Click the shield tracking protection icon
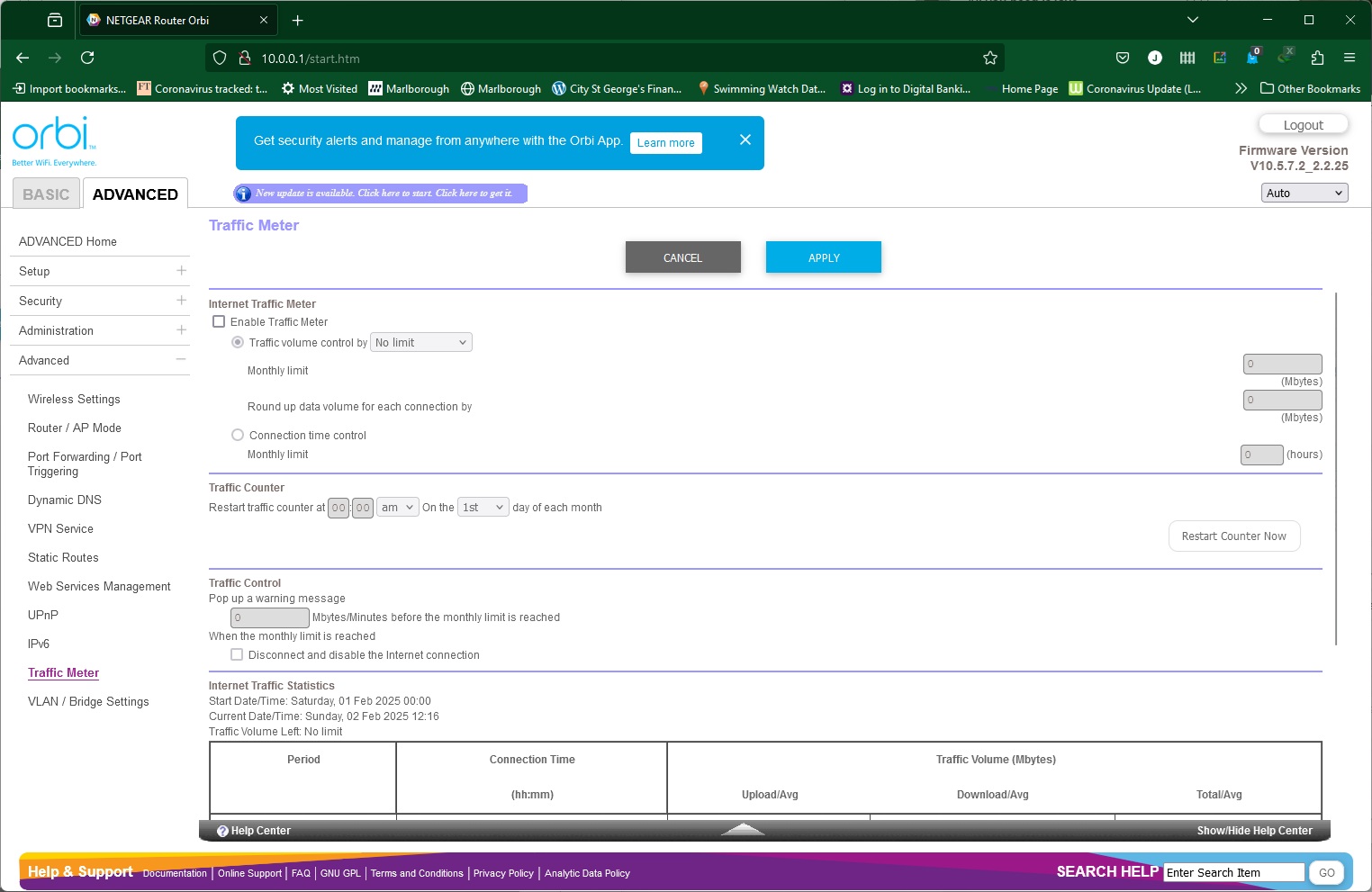 220,59
